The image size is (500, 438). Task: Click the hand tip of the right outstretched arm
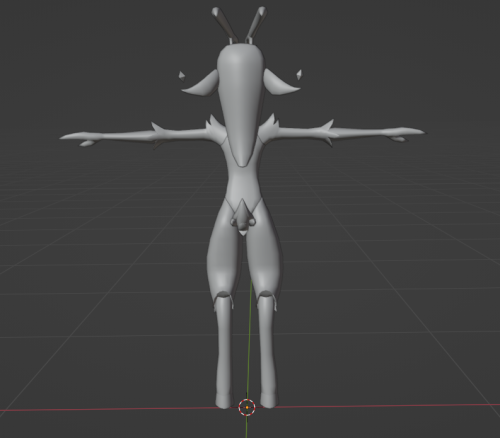[x=405, y=134]
